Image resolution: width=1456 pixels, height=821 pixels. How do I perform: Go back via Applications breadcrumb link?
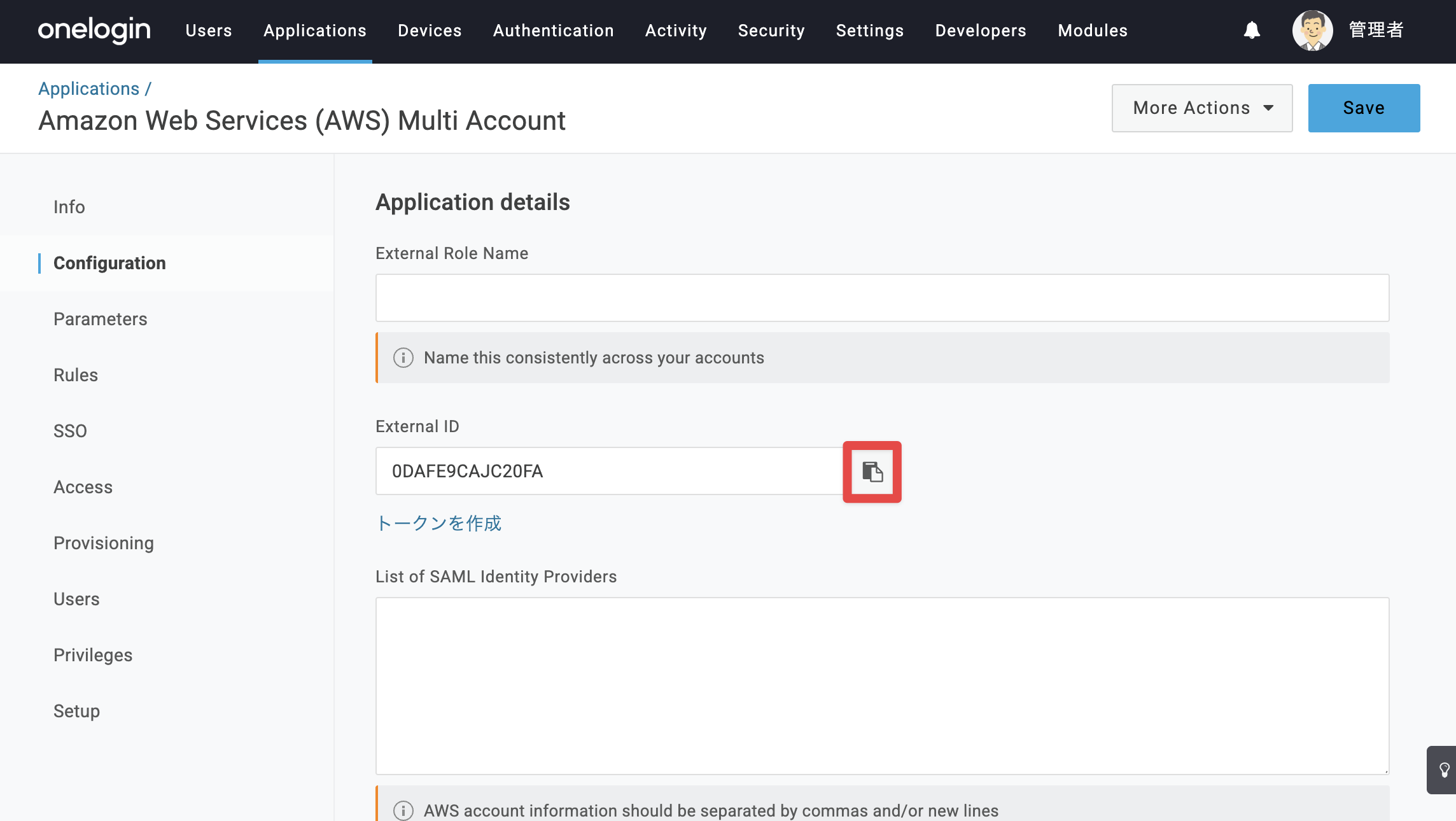88,88
